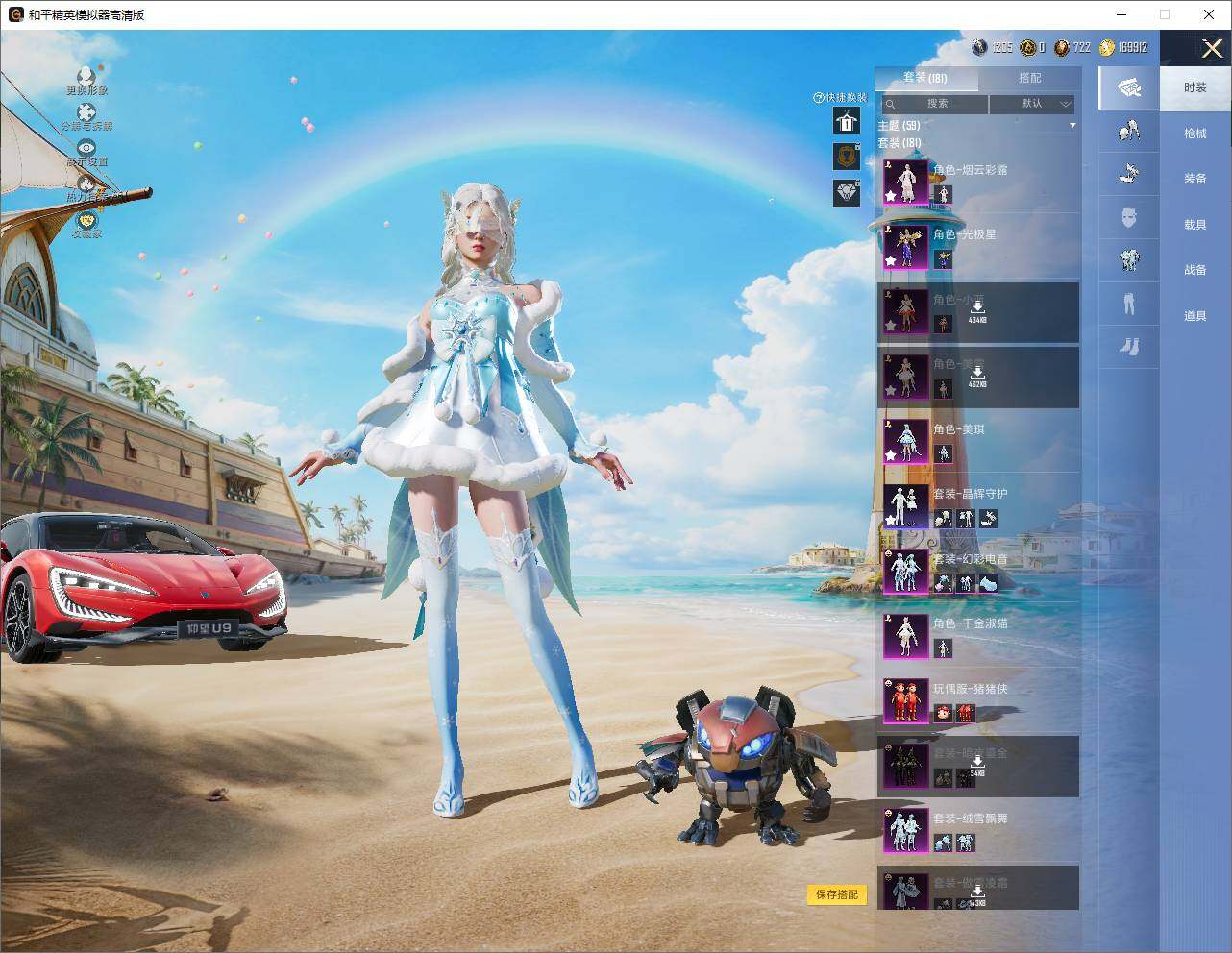Image resolution: width=1232 pixels, height=953 pixels.
Task: Select quick-outfit hanger slot 1
Action: 847,121
